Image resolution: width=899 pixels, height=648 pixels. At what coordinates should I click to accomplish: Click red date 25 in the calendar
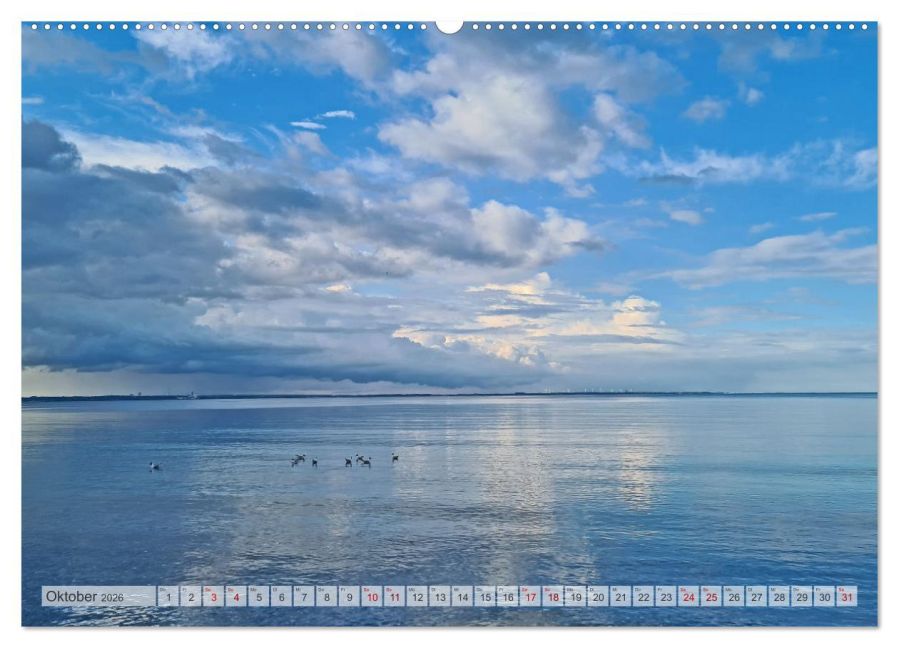tap(711, 597)
